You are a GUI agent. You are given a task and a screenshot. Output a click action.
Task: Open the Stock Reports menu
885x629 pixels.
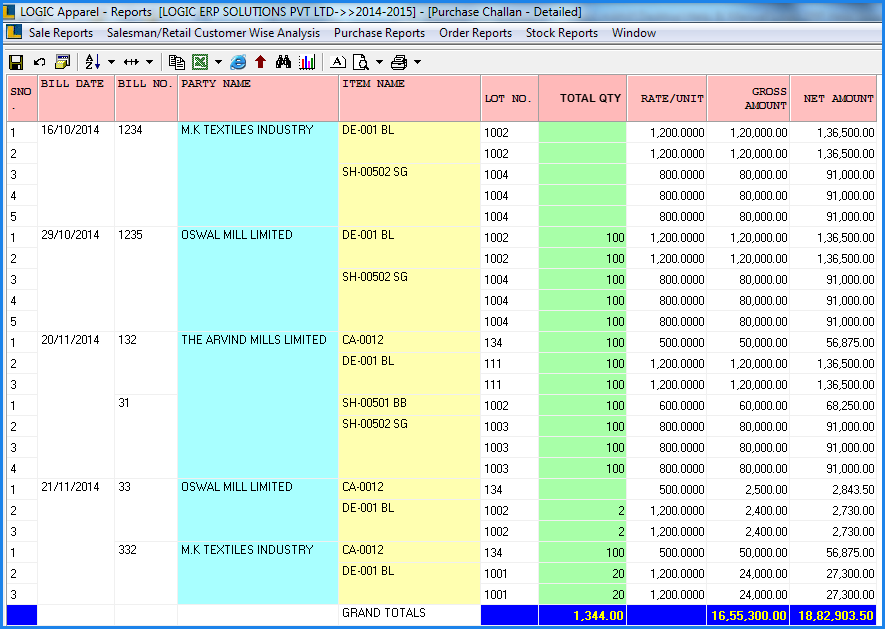(562, 33)
